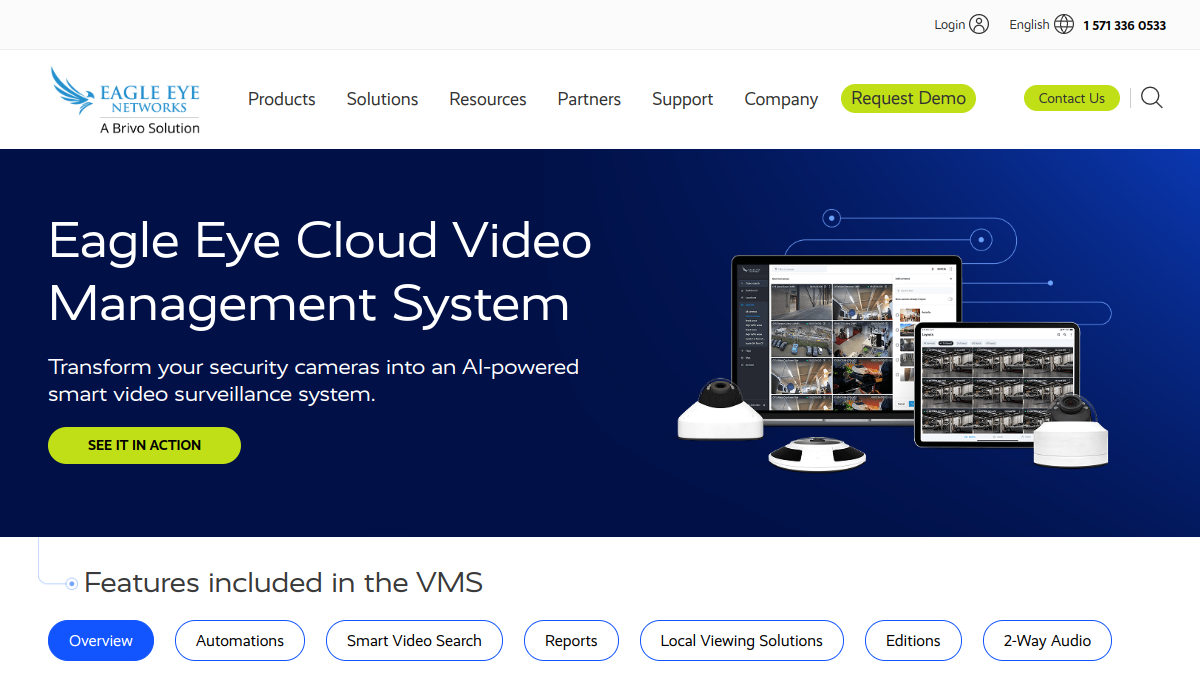Open the Products menu
1200x675 pixels.
pos(282,99)
